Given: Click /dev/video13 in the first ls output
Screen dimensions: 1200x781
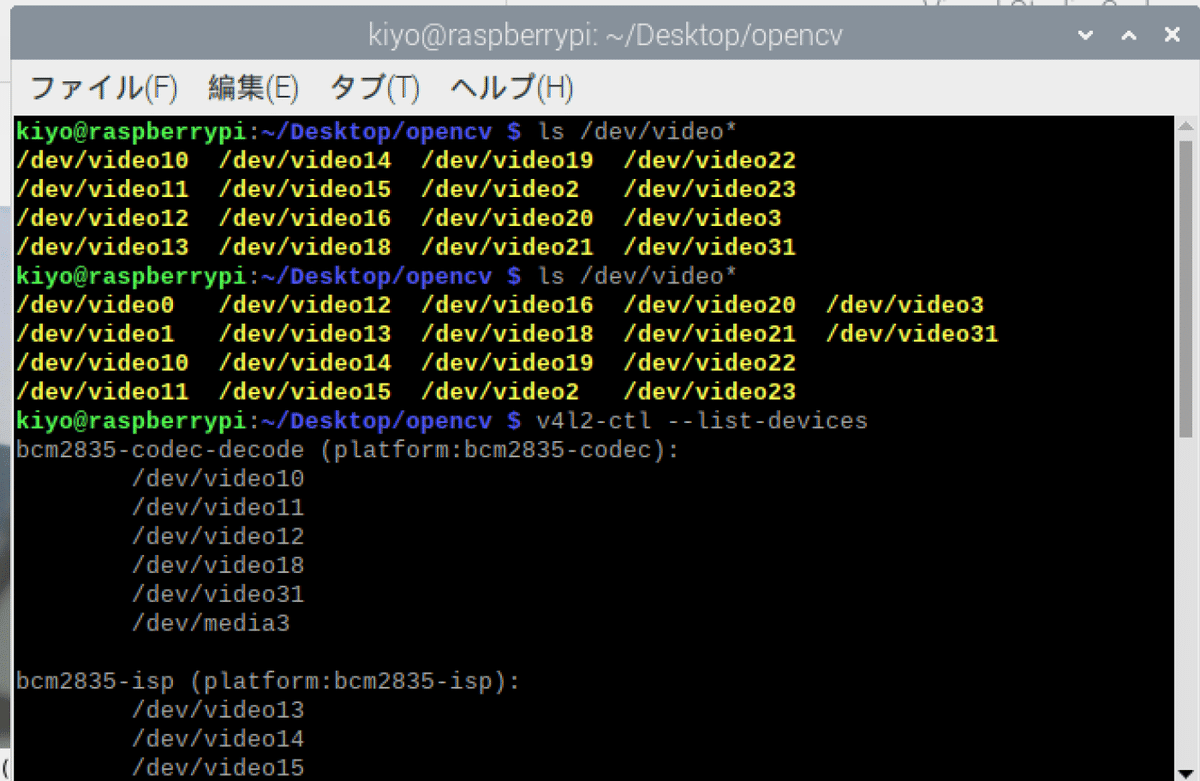Looking at the screenshot, I should point(102,247).
